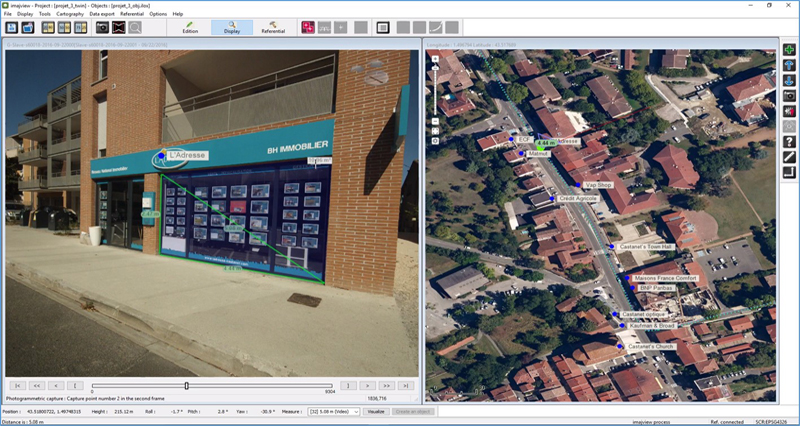This screenshot has width=800, height=426.
Task: Click the open project folder icon
Action: (x=28, y=28)
